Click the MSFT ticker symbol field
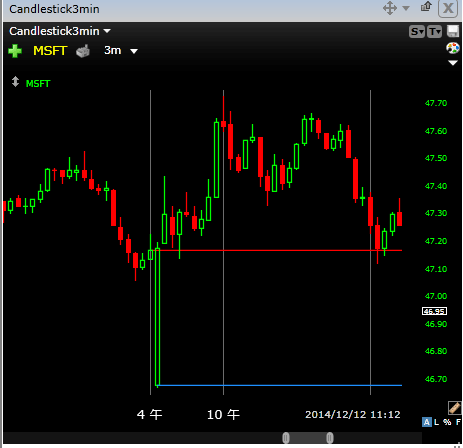The width and height of the screenshot is (463, 448). pyautogui.click(x=50, y=51)
